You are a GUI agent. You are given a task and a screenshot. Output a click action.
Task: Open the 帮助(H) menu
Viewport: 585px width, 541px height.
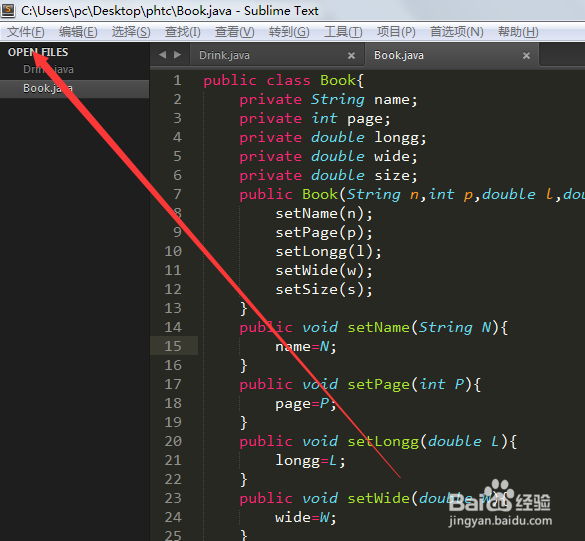click(x=518, y=32)
